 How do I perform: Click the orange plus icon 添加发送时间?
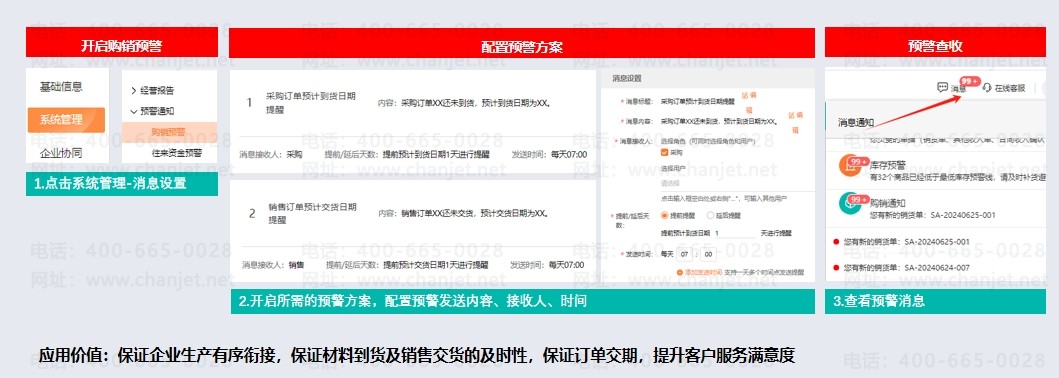tap(679, 272)
